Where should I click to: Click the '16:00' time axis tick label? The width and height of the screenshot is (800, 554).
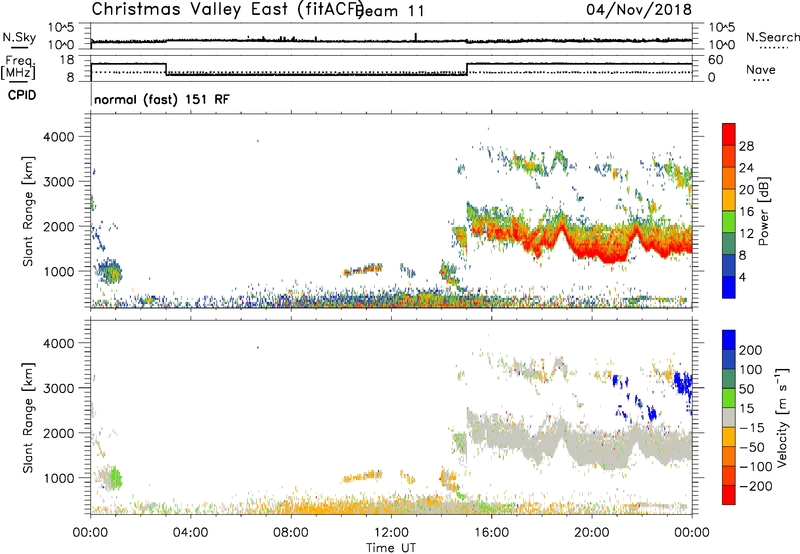491,533
